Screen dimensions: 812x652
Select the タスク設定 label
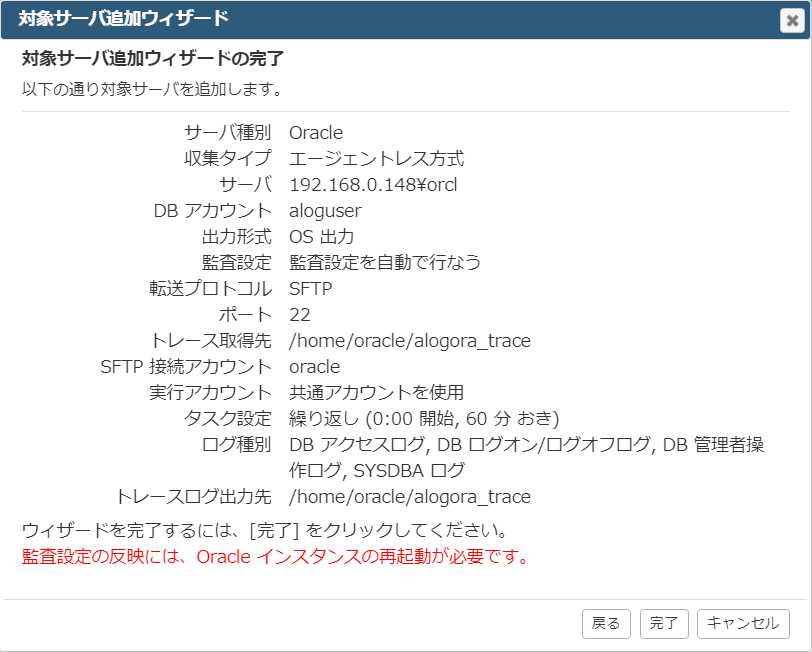pos(227,418)
